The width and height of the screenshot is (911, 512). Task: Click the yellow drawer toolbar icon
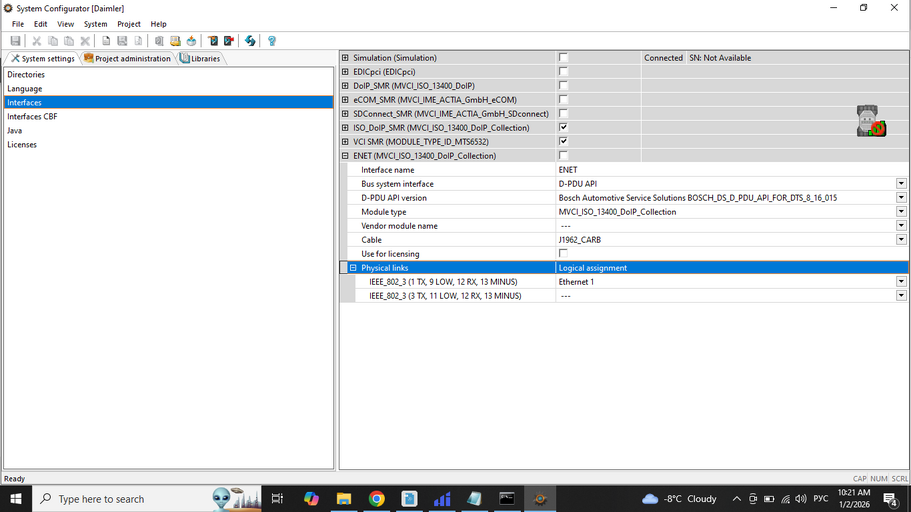pos(175,41)
